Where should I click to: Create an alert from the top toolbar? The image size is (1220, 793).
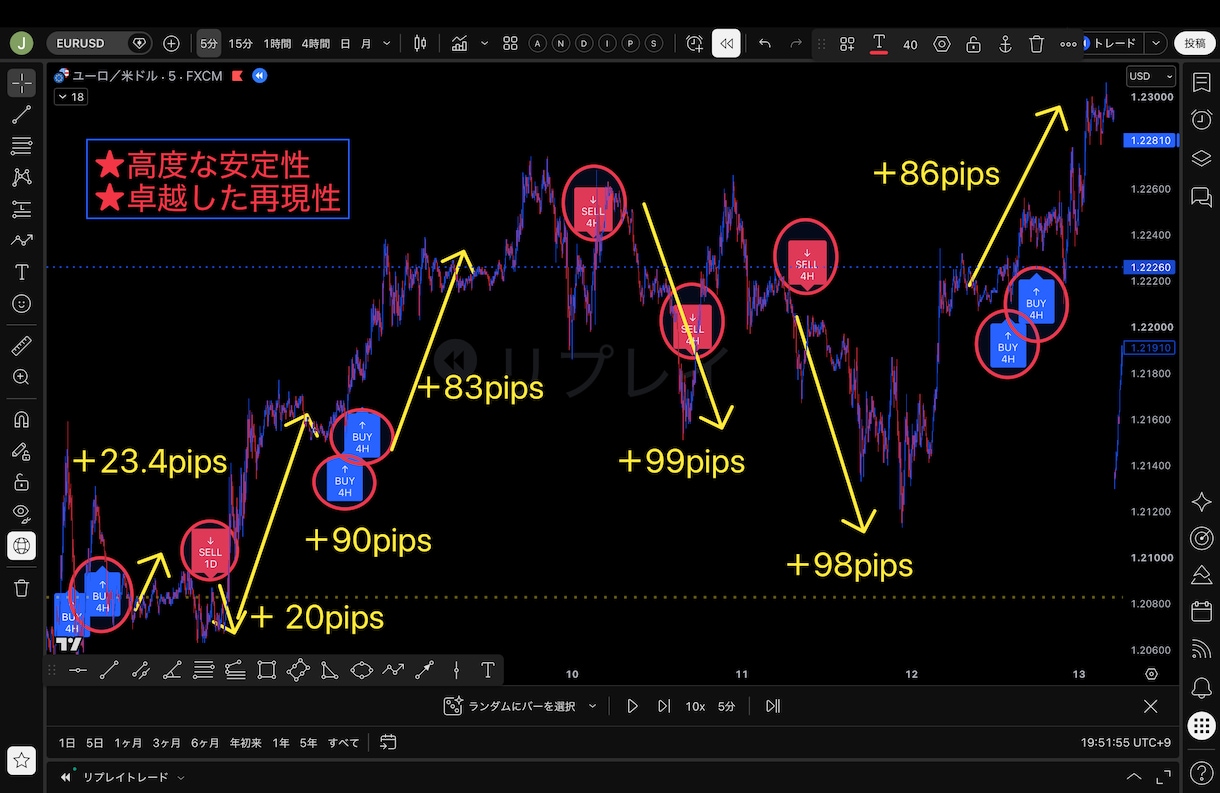point(695,44)
